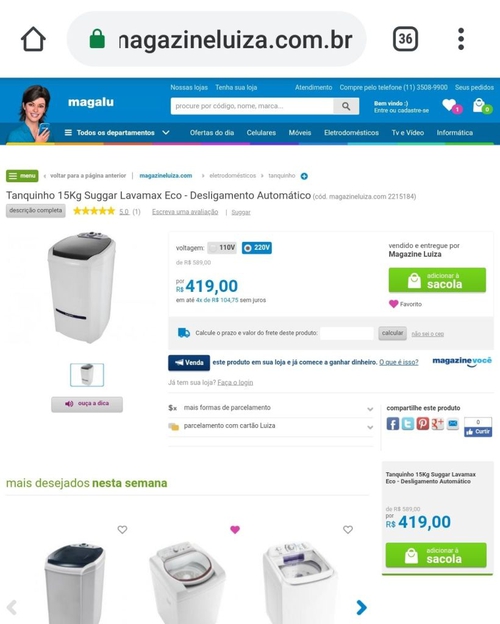
Task: Click the search magnifier button
Action: click(346, 106)
